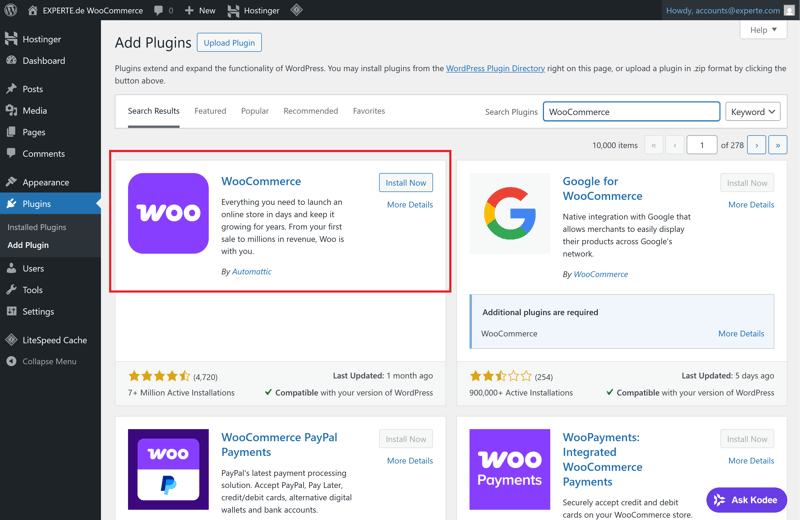Click the Search Plugins input field

coord(631,112)
